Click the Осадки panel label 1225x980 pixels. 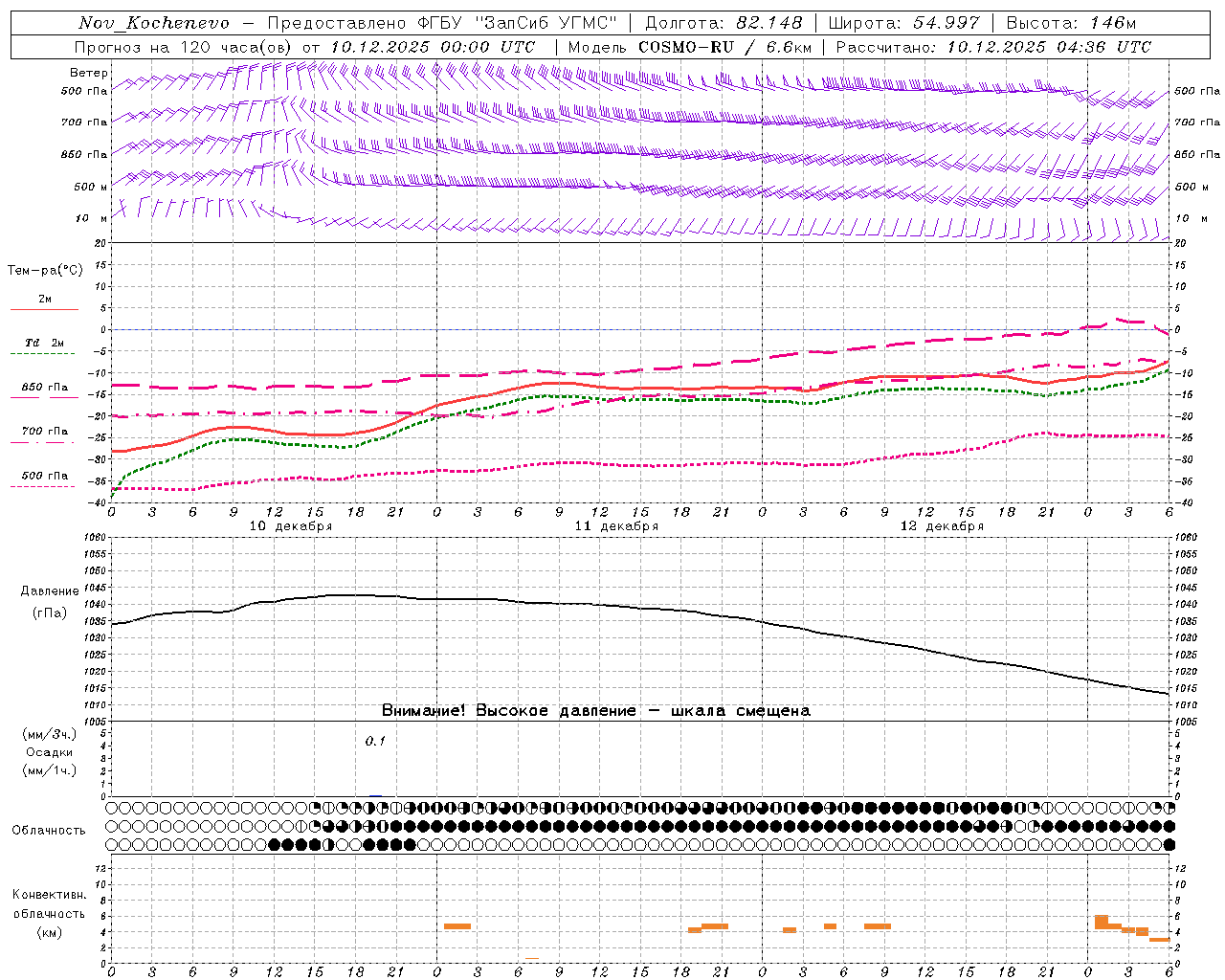pyautogui.click(x=50, y=752)
